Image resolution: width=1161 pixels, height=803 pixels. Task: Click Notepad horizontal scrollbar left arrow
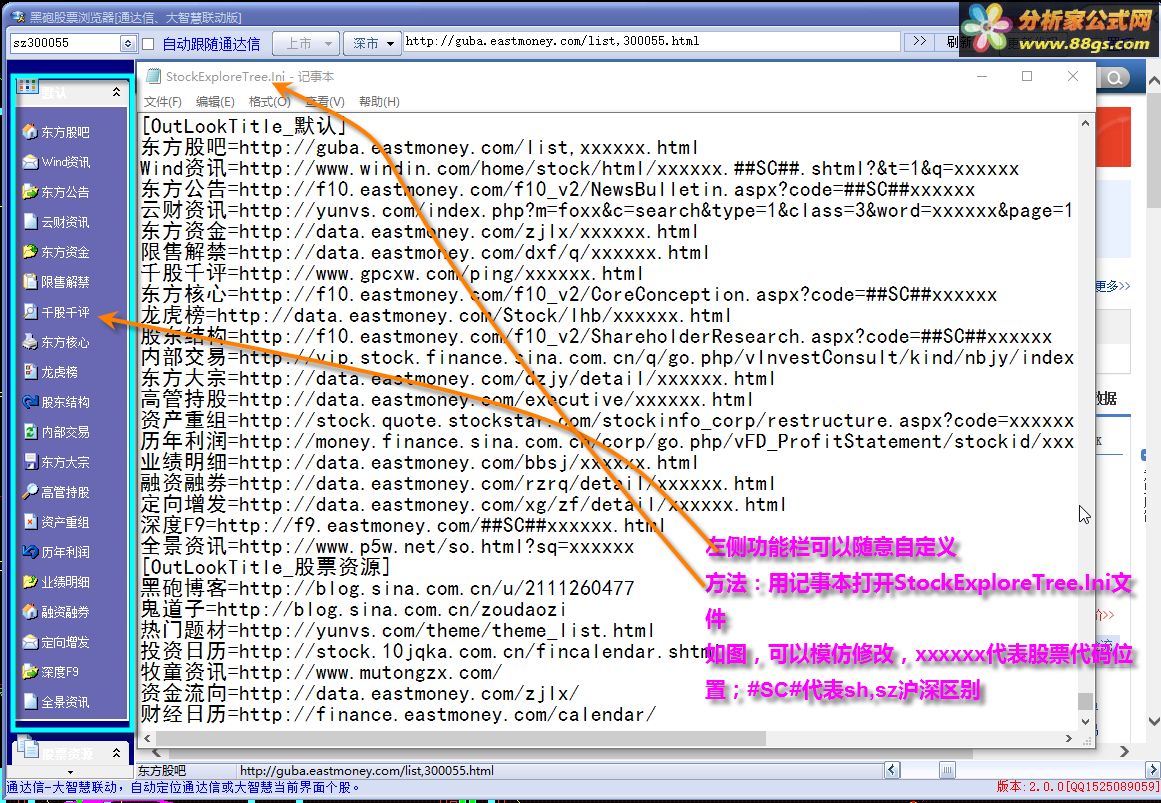pyautogui.click(x=147, y=739)
